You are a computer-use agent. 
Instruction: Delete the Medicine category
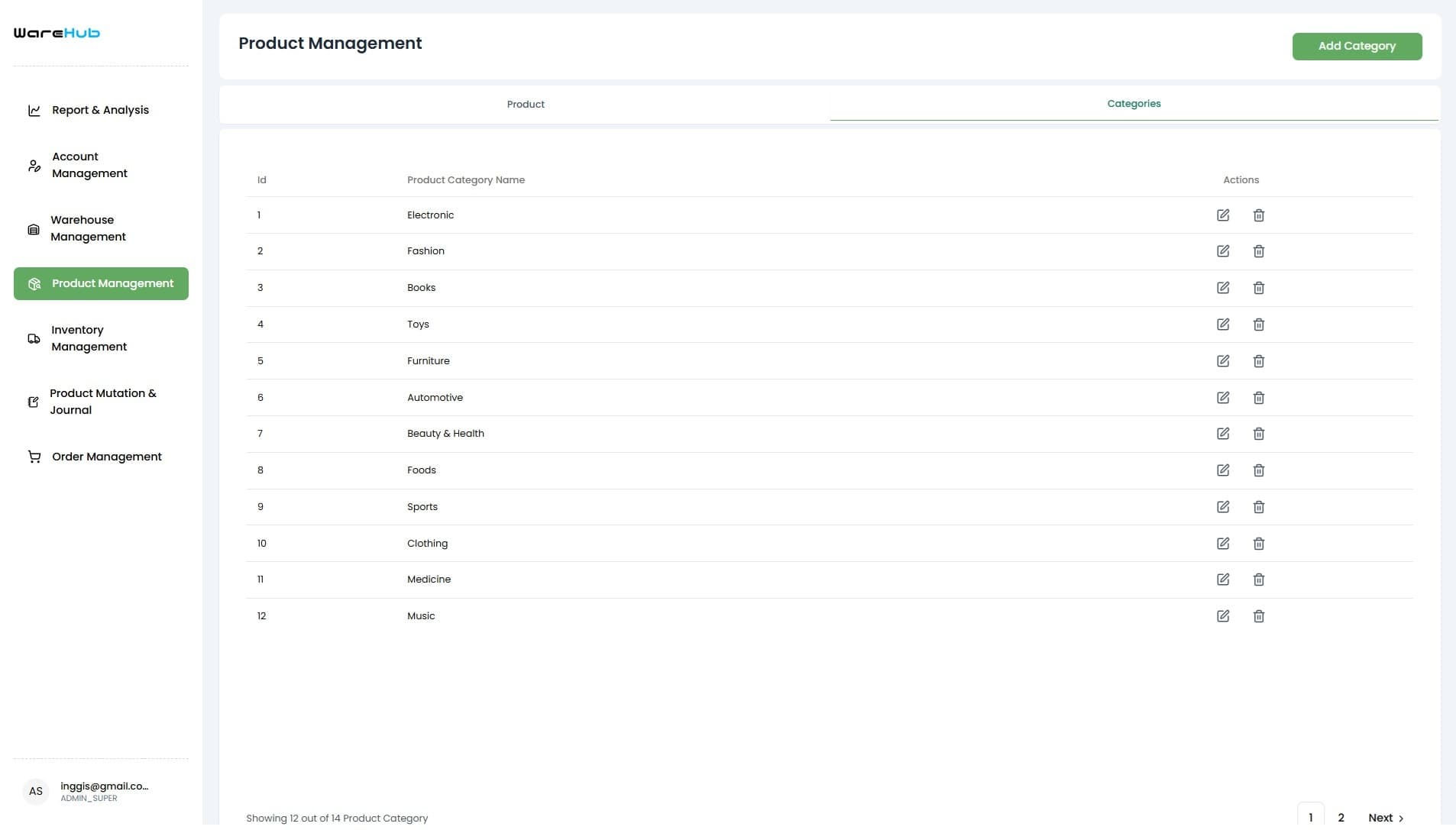click(x=1258, y=580)
